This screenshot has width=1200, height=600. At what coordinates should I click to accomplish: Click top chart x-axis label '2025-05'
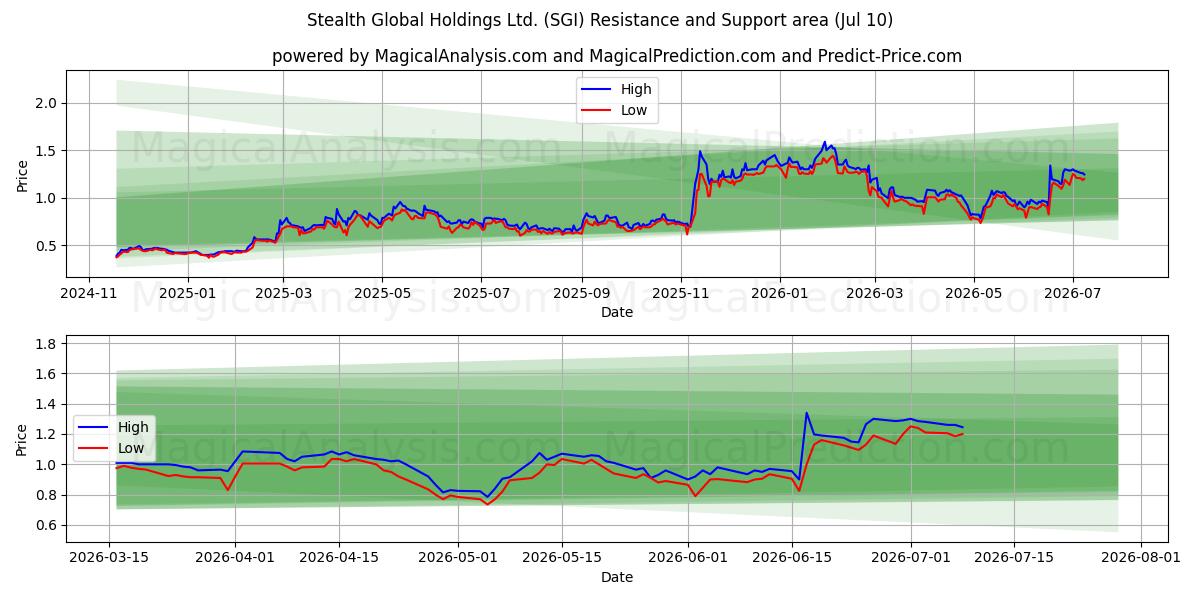point(382,294)
